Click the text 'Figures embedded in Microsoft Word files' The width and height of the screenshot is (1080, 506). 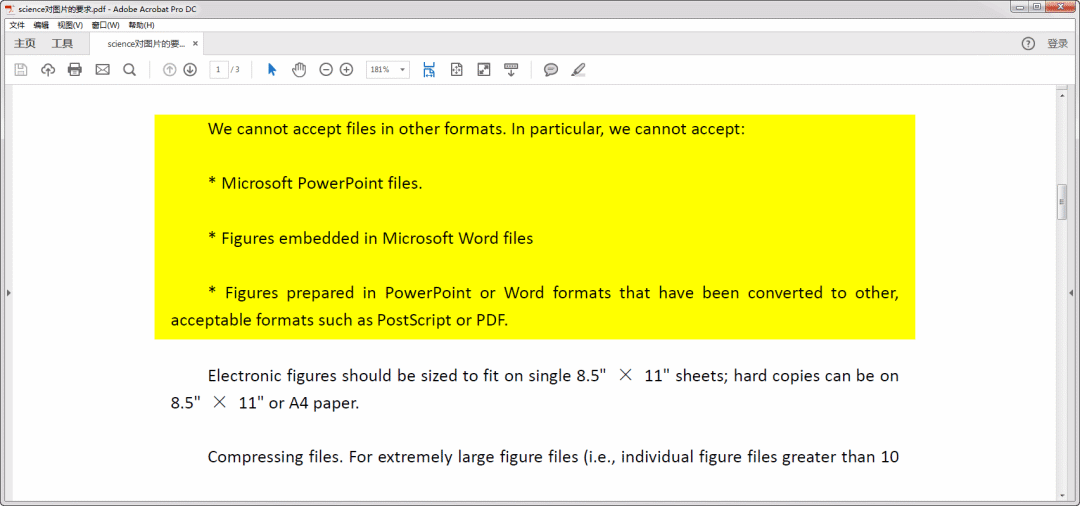pos(377,238)
